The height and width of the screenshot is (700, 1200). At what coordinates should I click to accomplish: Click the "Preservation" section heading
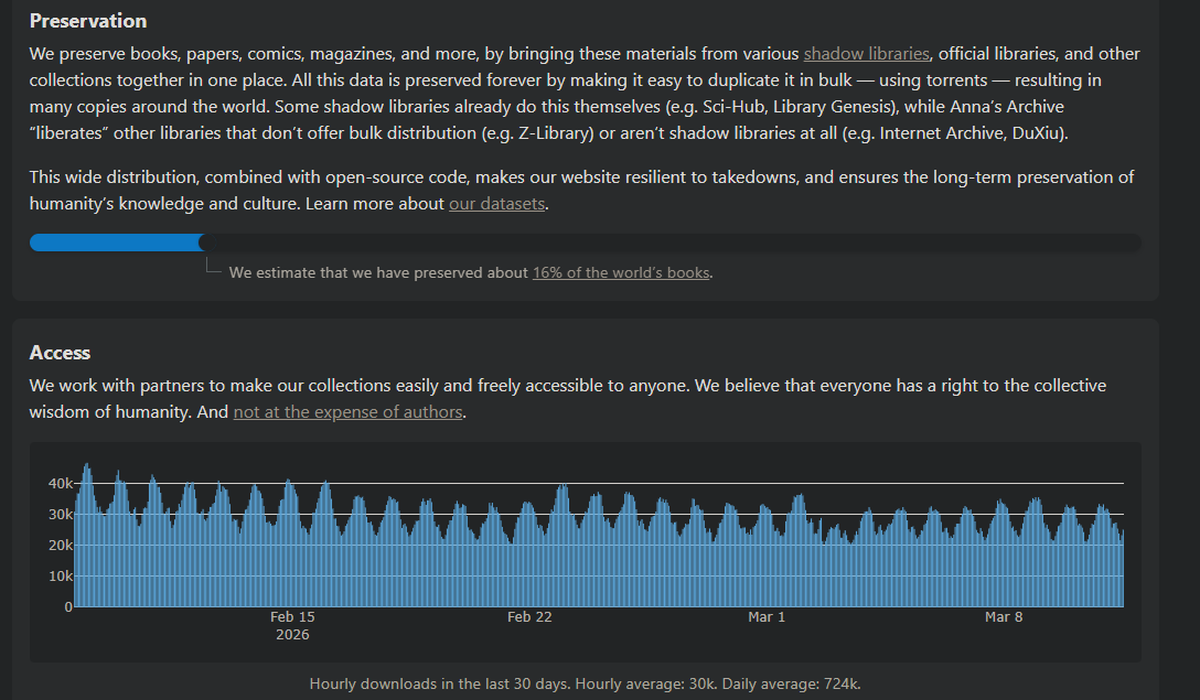[88, 21]
